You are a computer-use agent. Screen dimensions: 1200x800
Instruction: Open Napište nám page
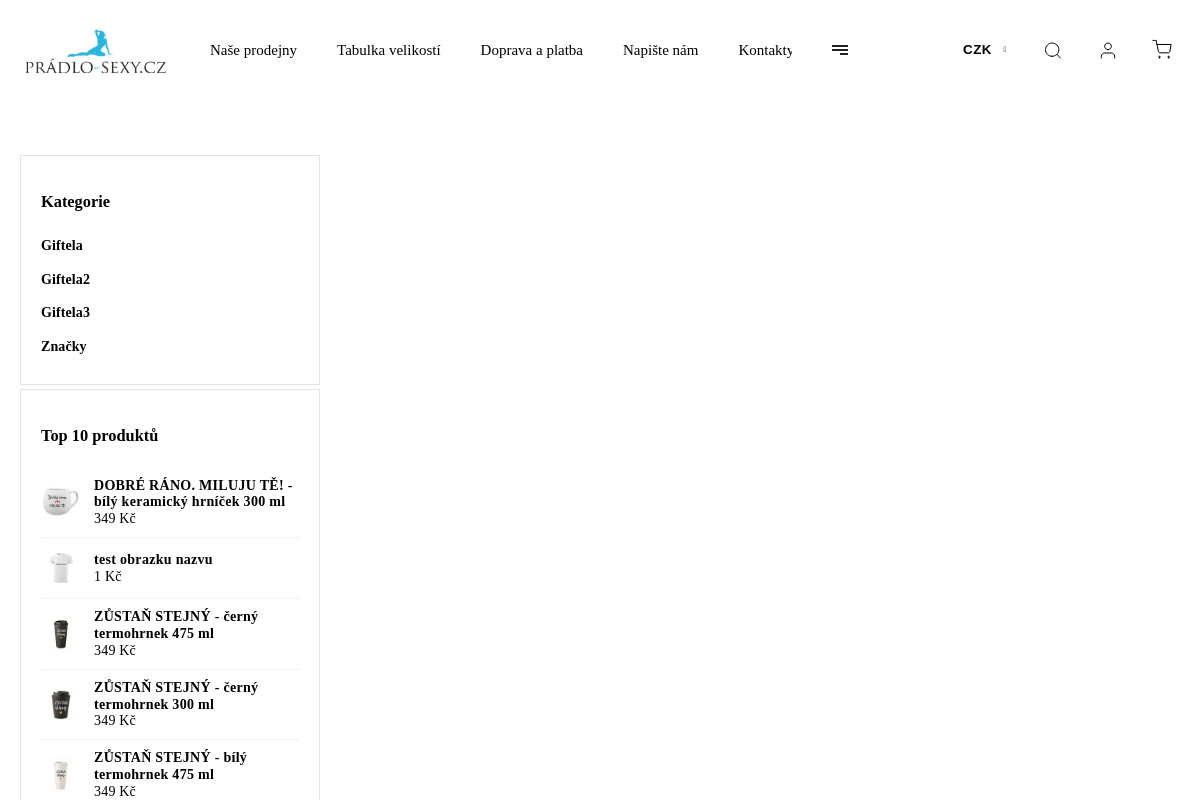click(x=660, y=50)
